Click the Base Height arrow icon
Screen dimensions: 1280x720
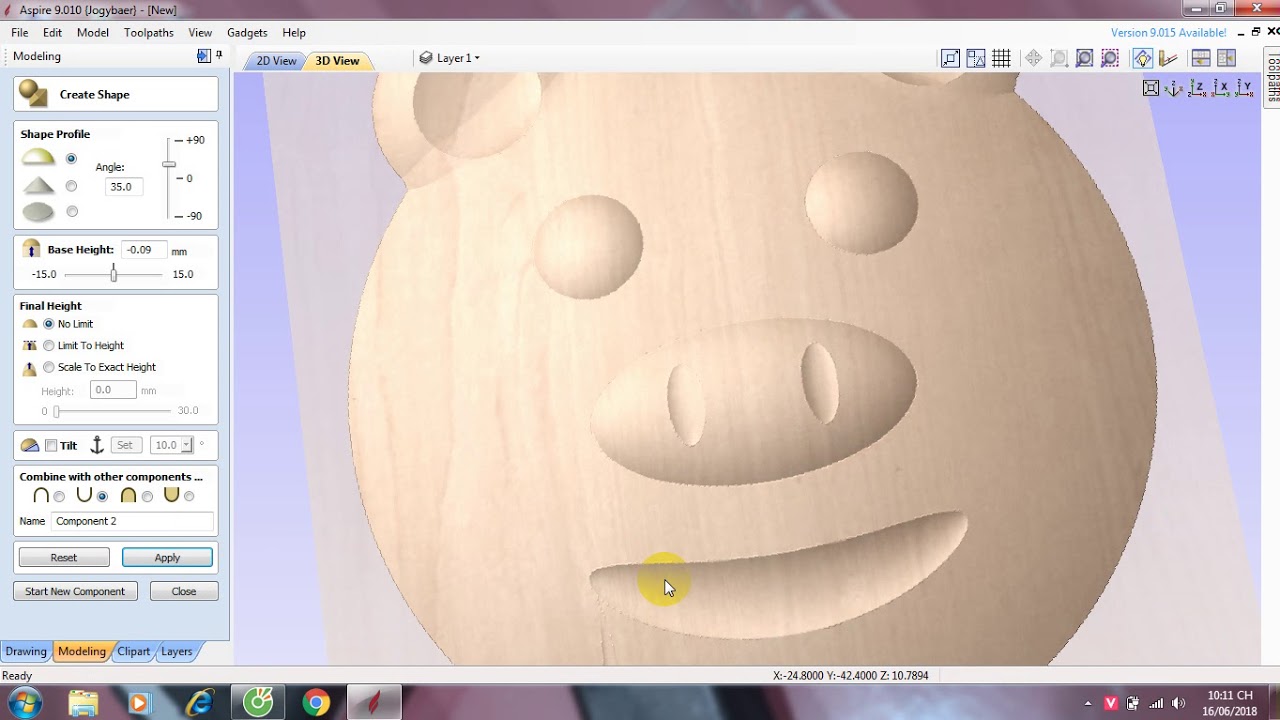(x=32, y=250)
